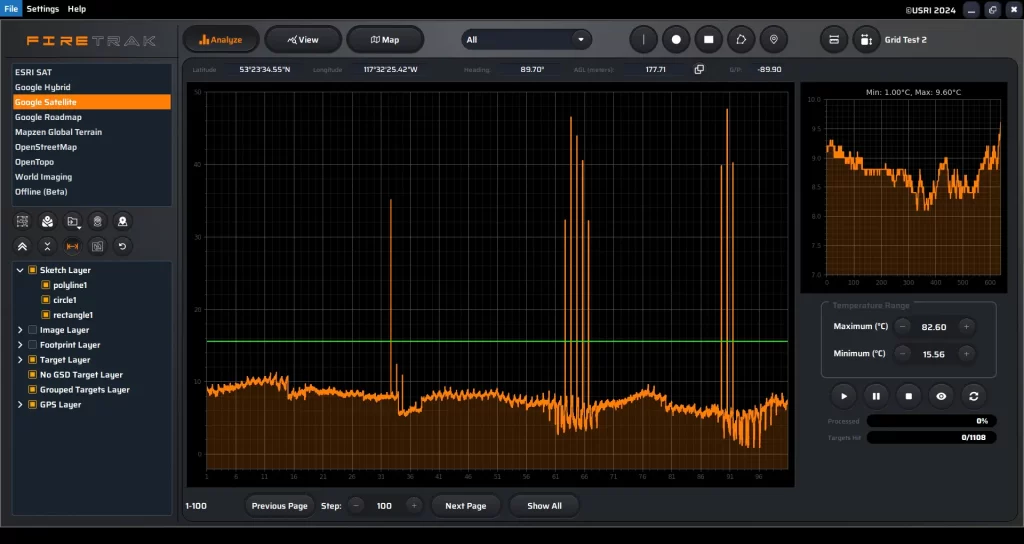Switch to the Map tab

pyautogui.click(x=385, y=40)
